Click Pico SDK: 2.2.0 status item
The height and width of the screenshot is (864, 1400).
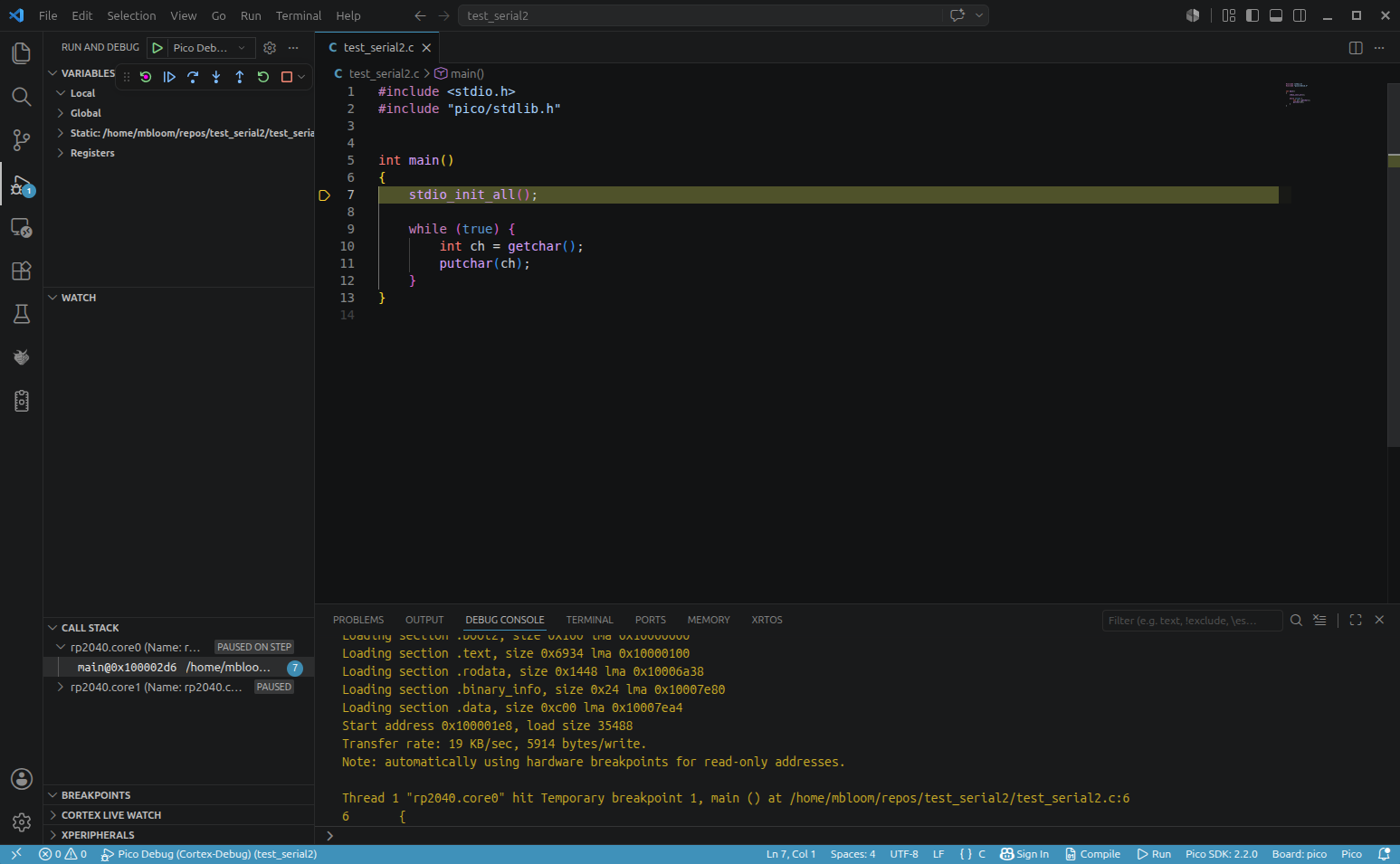(1222, 854)
